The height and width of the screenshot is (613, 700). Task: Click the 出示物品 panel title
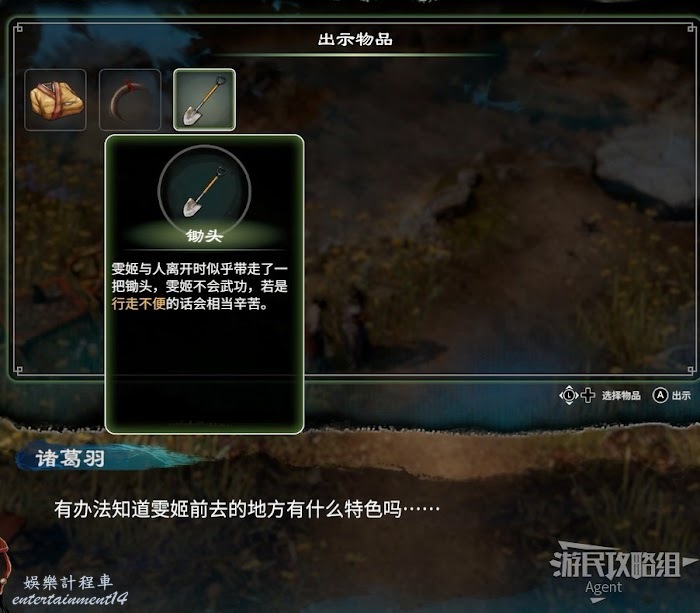(x=355, y=39)
